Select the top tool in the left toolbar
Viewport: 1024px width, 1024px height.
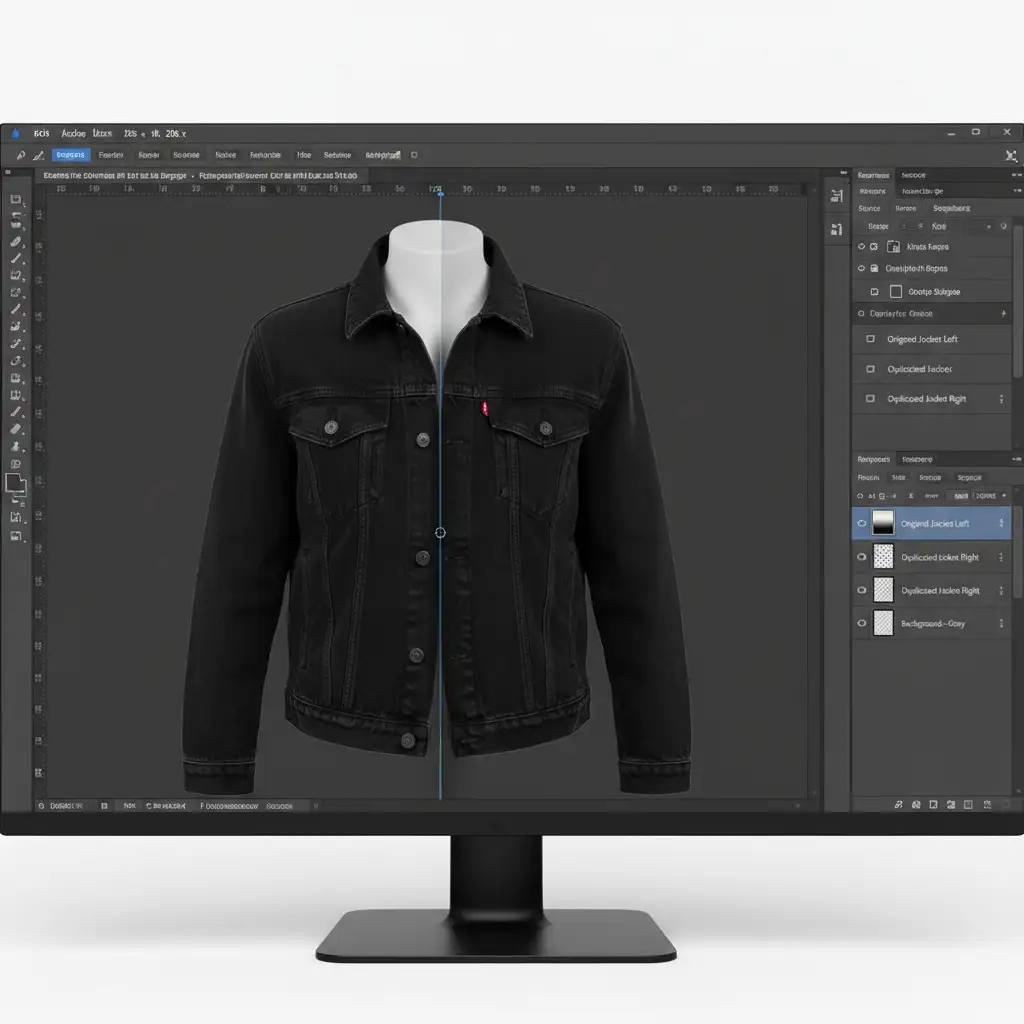coord(16,199)
